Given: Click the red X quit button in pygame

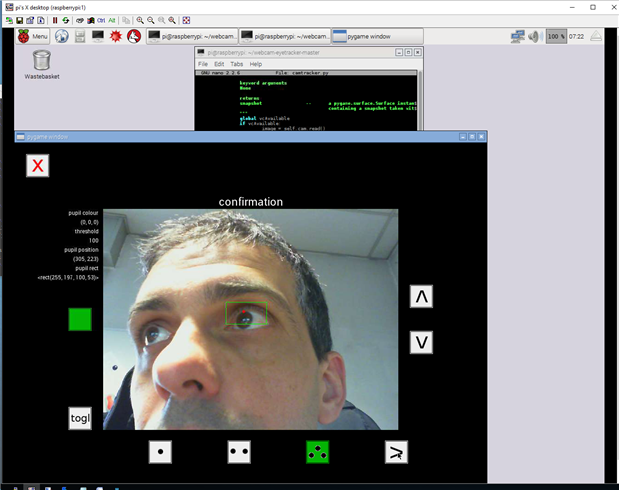Looking at the screenshot, I should pyautogui.click(x=38, y=165).
